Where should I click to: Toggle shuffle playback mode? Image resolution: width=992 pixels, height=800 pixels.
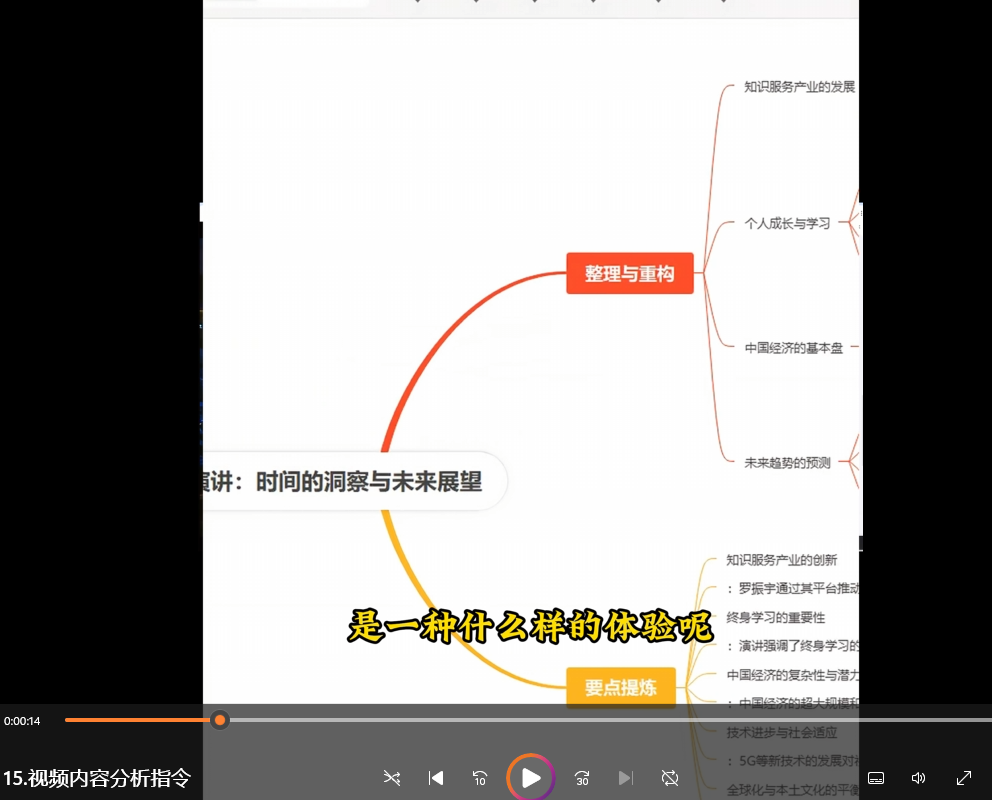click(x=391, y=778)
